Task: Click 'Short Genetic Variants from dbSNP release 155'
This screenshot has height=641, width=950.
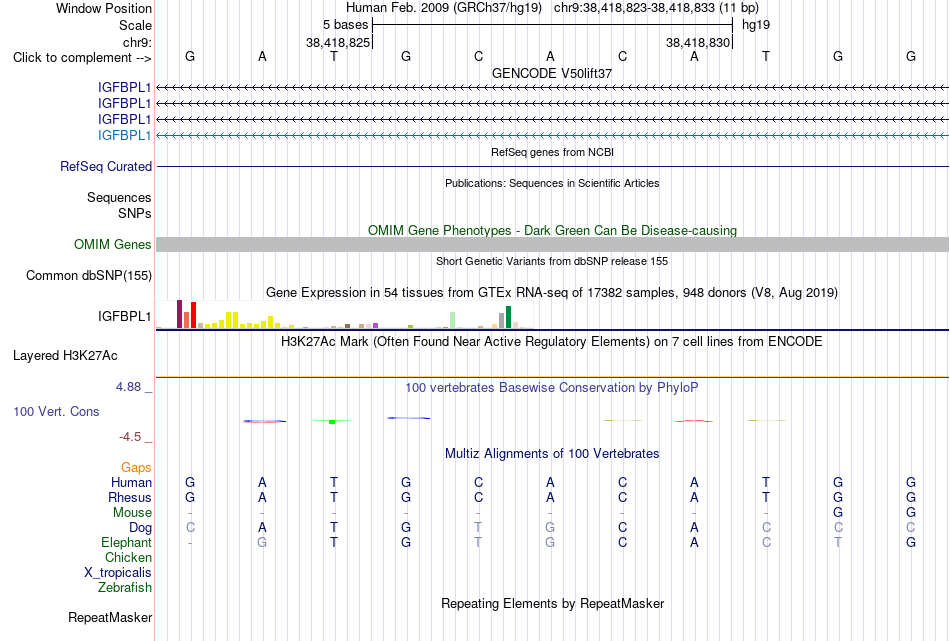Action: pos(552,261)
